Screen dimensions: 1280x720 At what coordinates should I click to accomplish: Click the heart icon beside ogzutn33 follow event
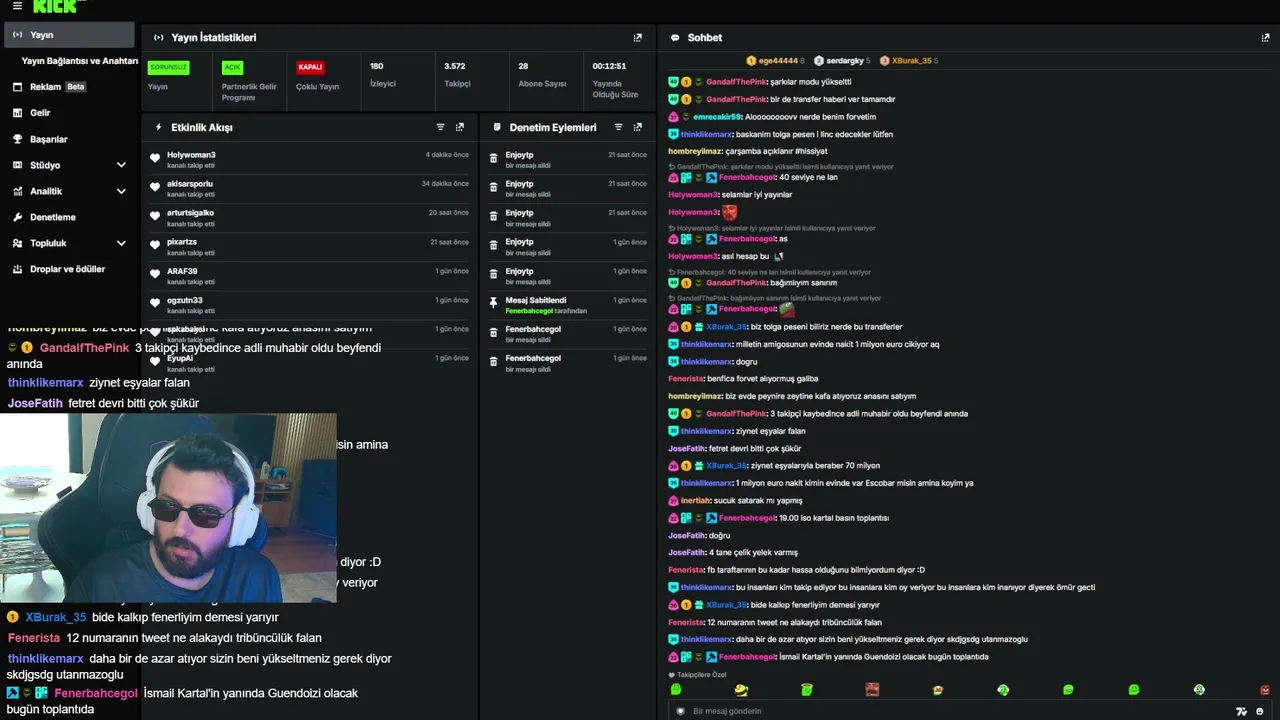155,303
